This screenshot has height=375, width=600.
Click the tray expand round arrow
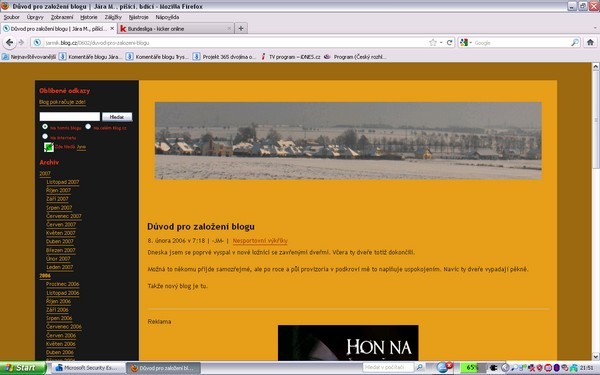pos(505,368)
